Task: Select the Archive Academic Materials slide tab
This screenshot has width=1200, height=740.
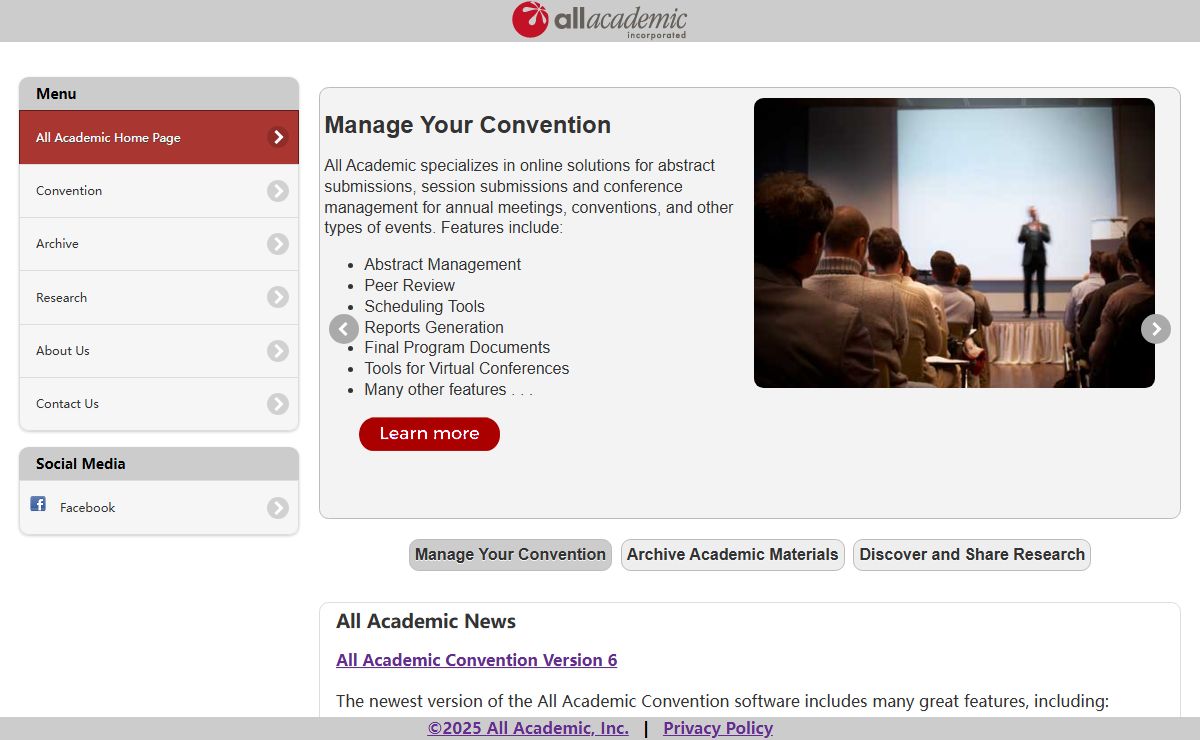Action: coord(733,555)
